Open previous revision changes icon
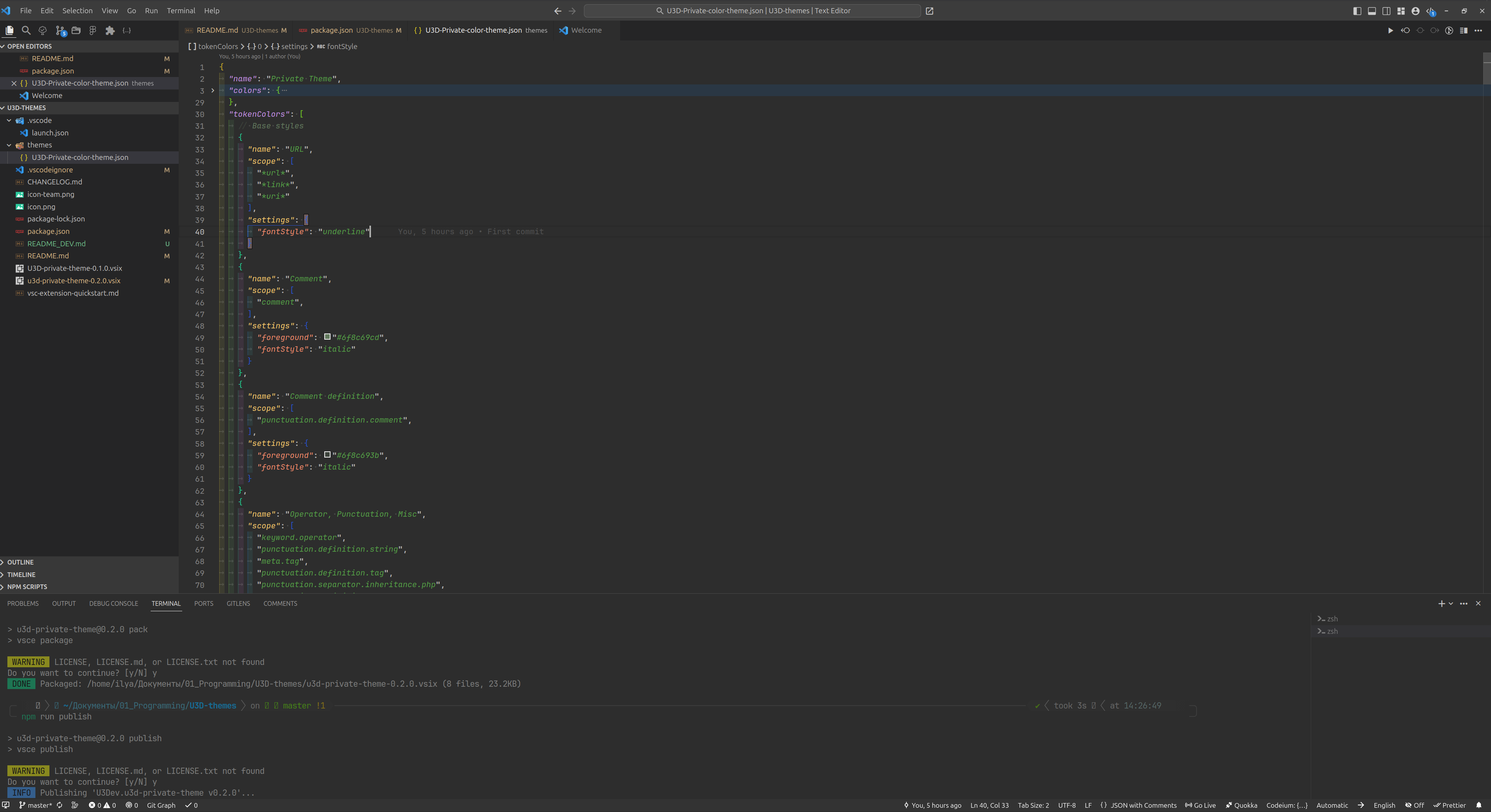Screen dimensions: 1491x812 pyautogui.click(x=1405, y=31)
